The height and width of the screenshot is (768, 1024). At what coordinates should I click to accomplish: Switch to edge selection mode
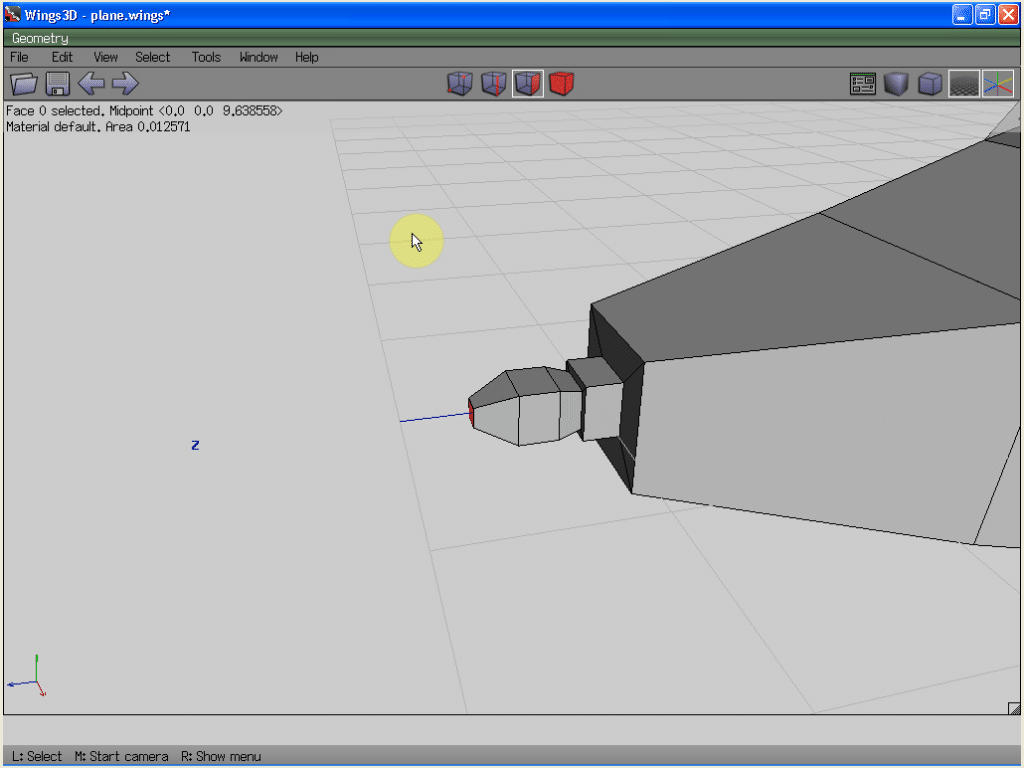(493, 84)
